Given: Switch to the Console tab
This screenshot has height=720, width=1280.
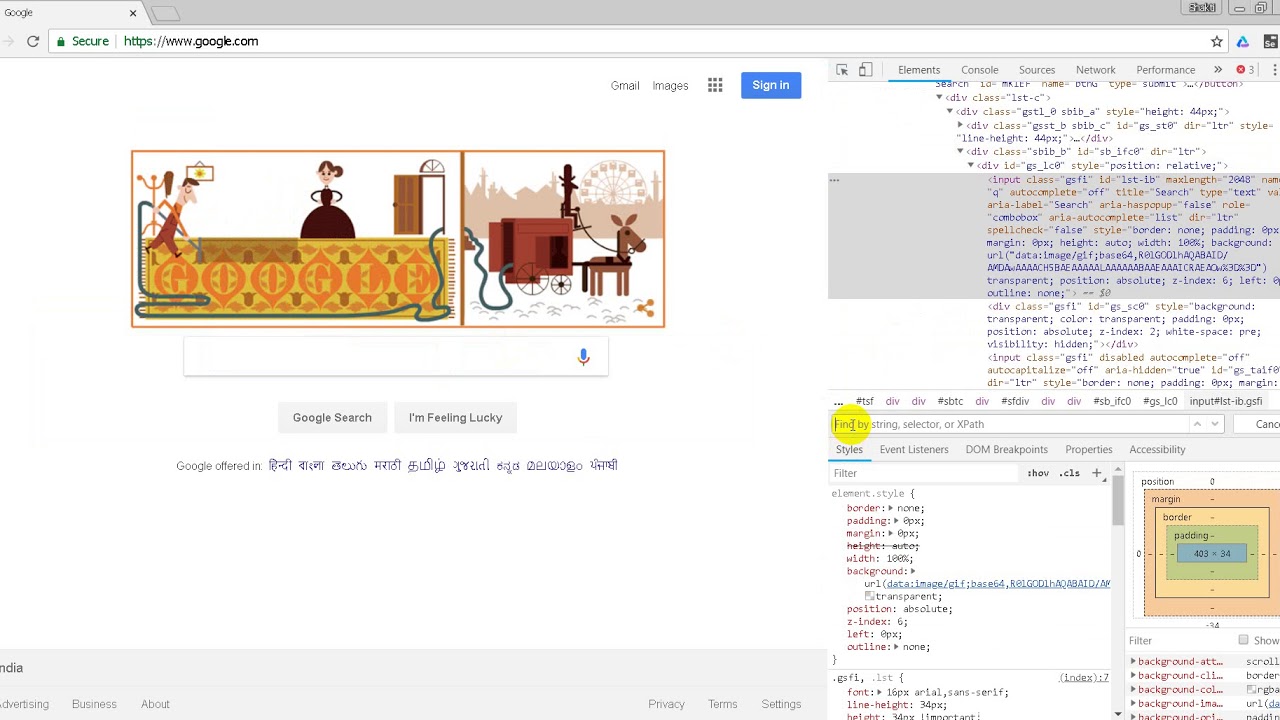Looking at the screenshot, I should pos(980,70).
